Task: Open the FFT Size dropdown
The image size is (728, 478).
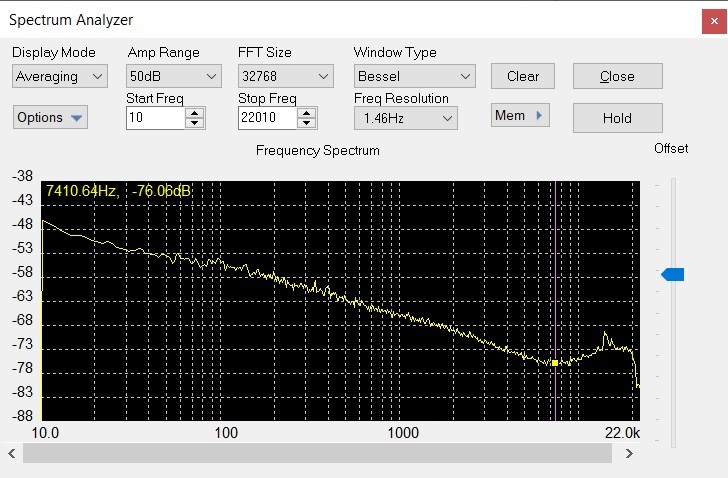Action: [x=285, y=76]
